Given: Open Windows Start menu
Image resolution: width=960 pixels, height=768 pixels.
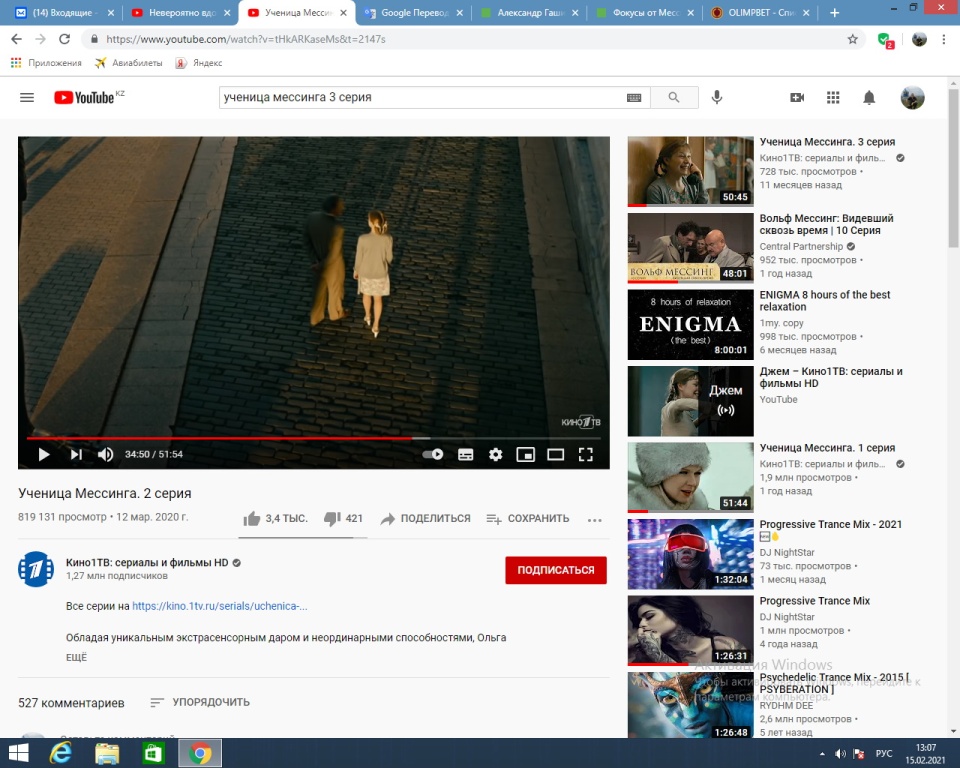Looking at the screenshot, I should click(x=18, y=753).
